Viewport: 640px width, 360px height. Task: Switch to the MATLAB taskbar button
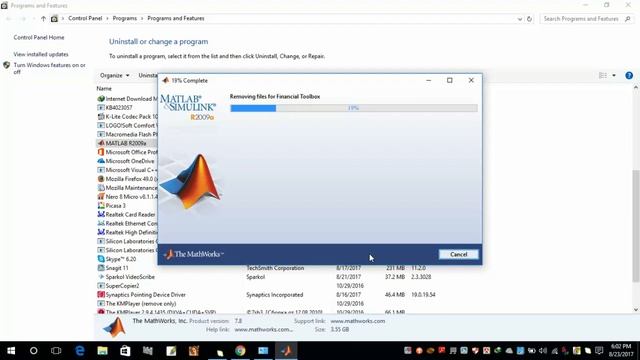(x=286, y=351)
